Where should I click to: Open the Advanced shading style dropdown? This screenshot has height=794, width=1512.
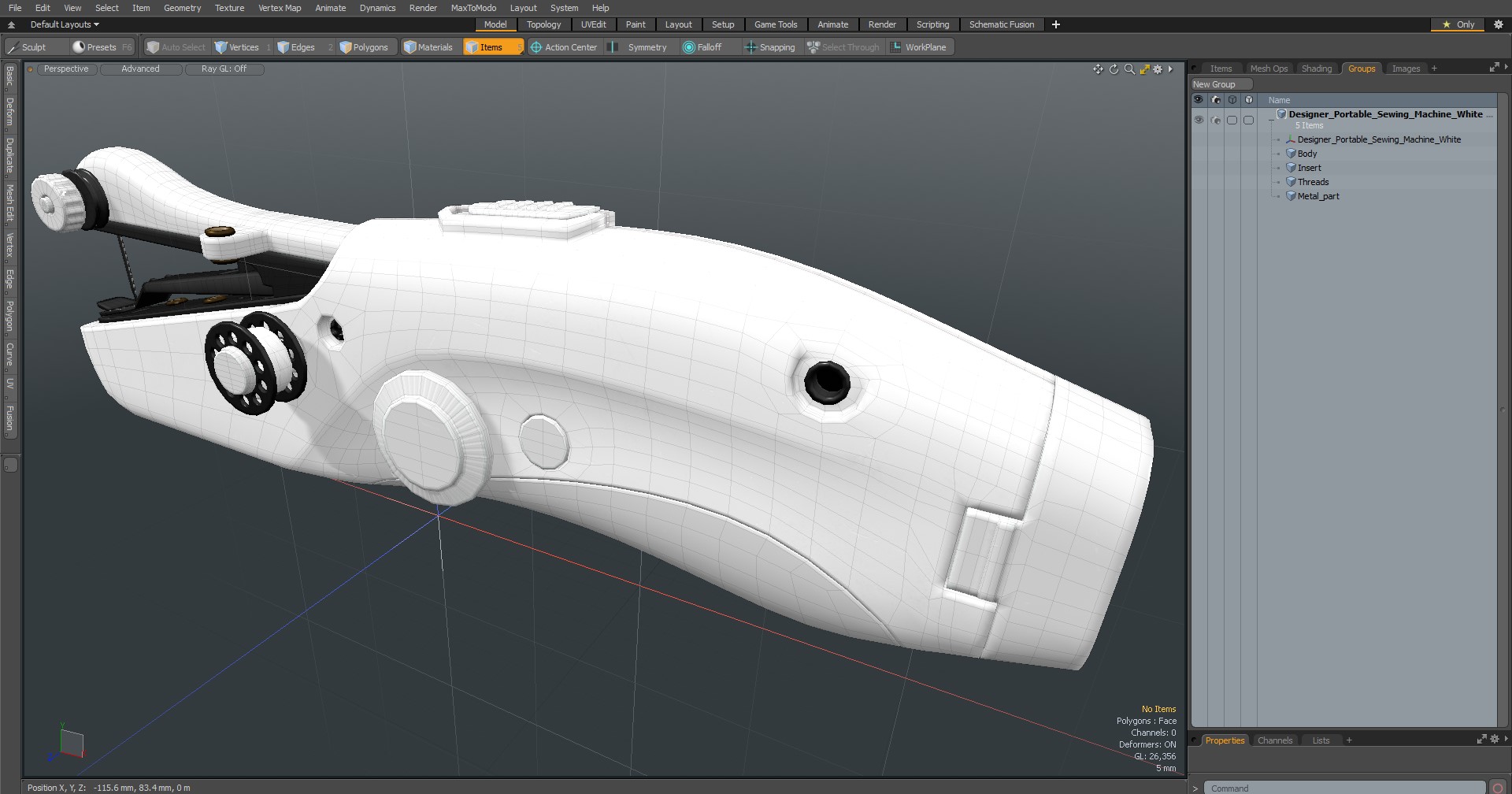(x=141, y=69)
